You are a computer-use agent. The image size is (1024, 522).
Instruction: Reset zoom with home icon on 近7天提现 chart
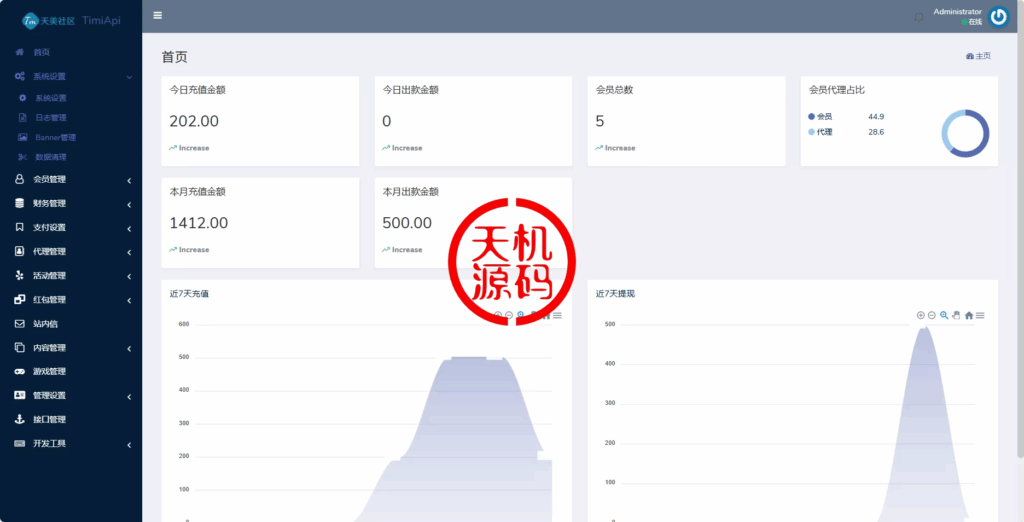pos(968,315)
